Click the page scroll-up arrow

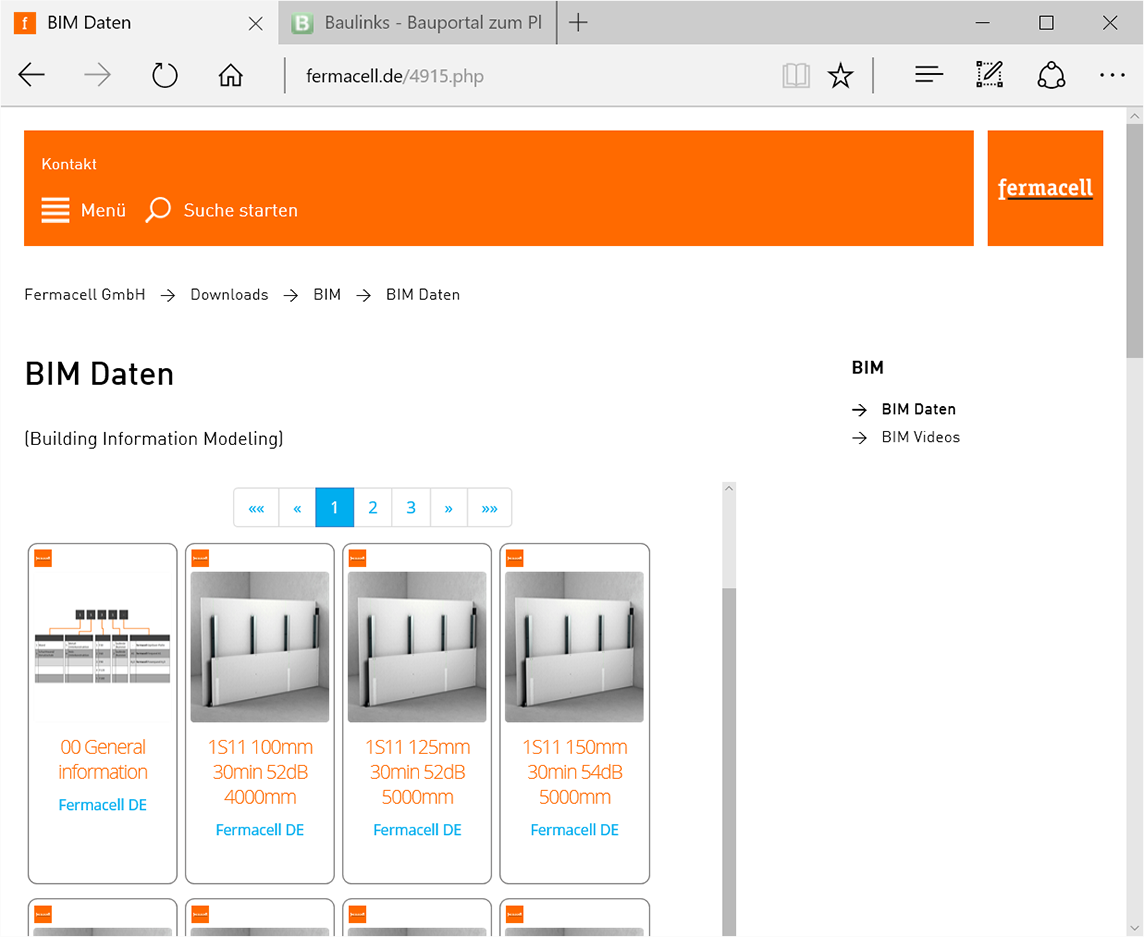tap(1135, 115)
